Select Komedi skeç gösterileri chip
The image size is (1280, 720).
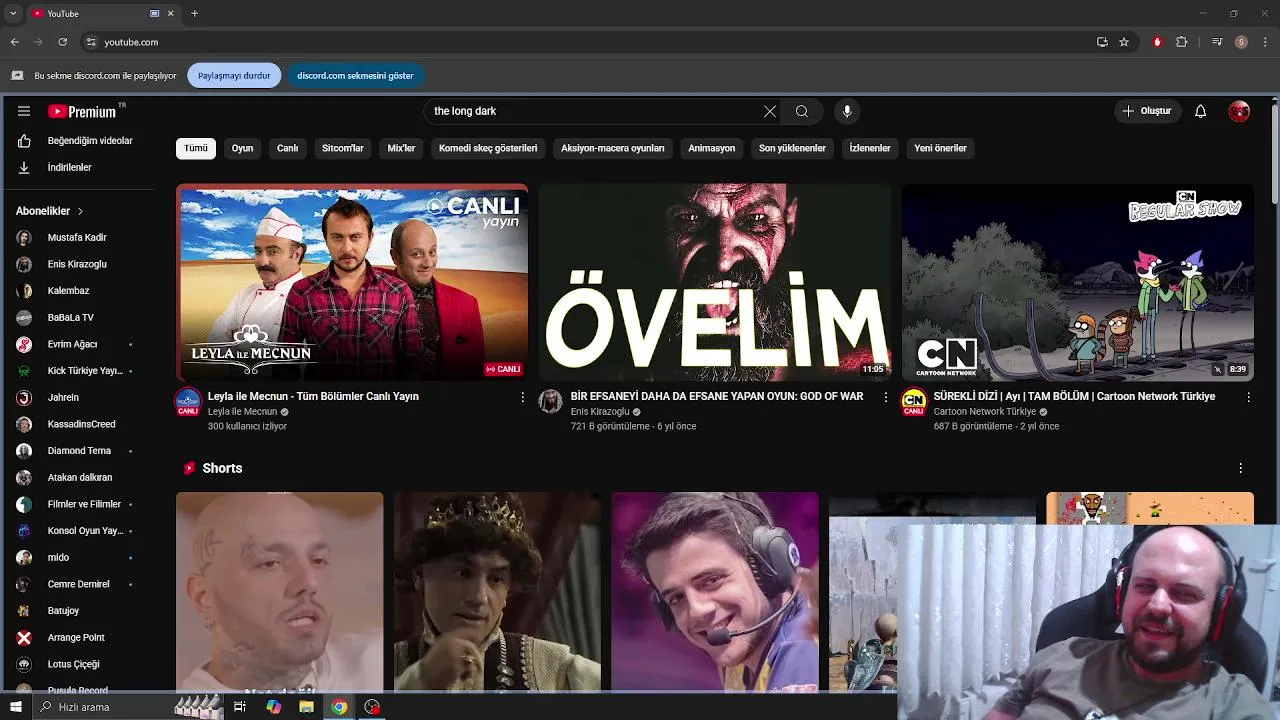[488, 148]
